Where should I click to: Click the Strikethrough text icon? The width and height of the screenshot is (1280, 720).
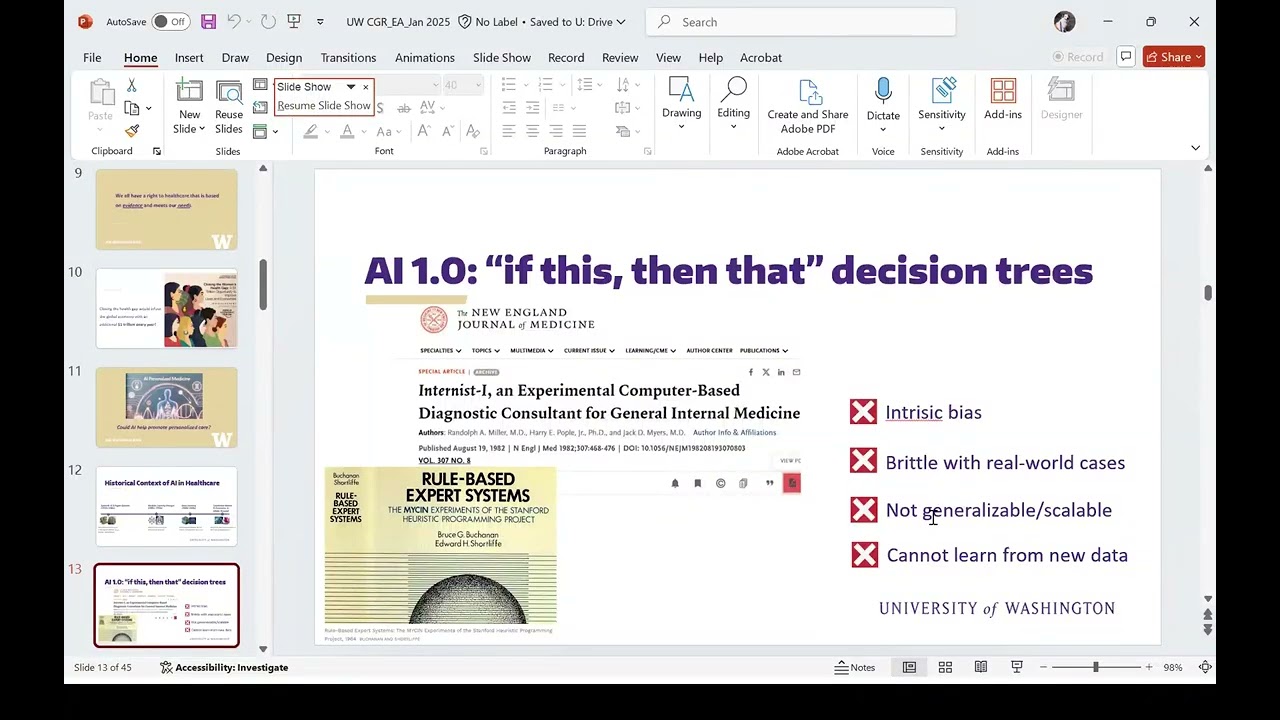(405, 108)
